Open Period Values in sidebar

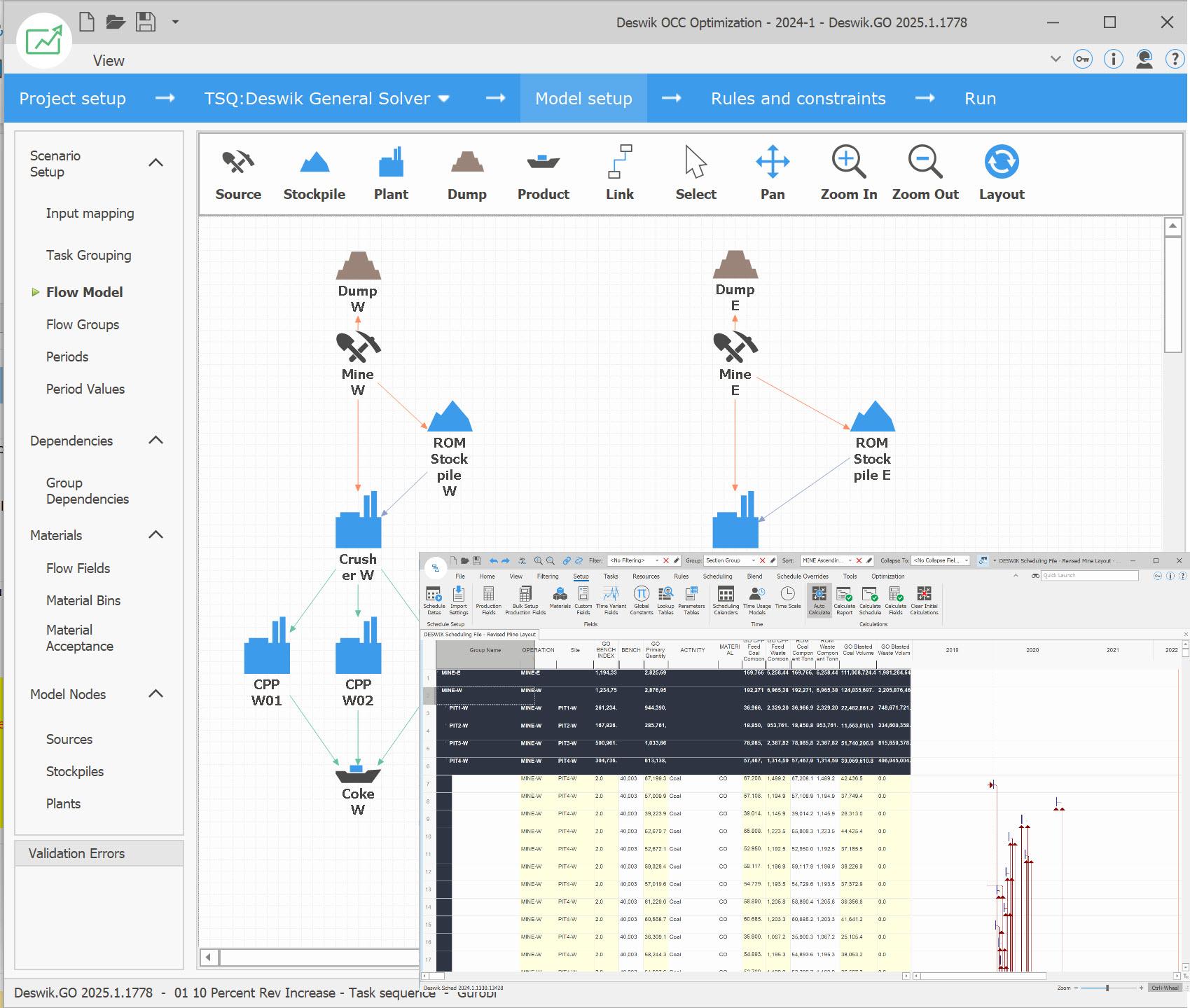(x=85, y=389)
